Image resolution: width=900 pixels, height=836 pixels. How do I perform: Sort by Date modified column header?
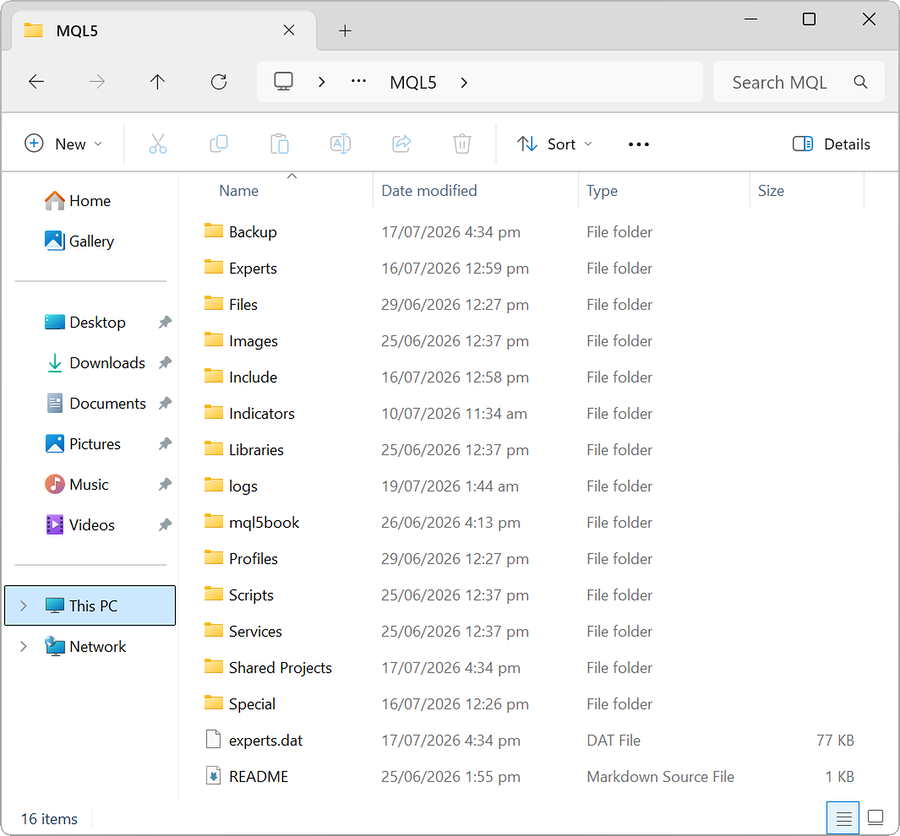(429, 191)
